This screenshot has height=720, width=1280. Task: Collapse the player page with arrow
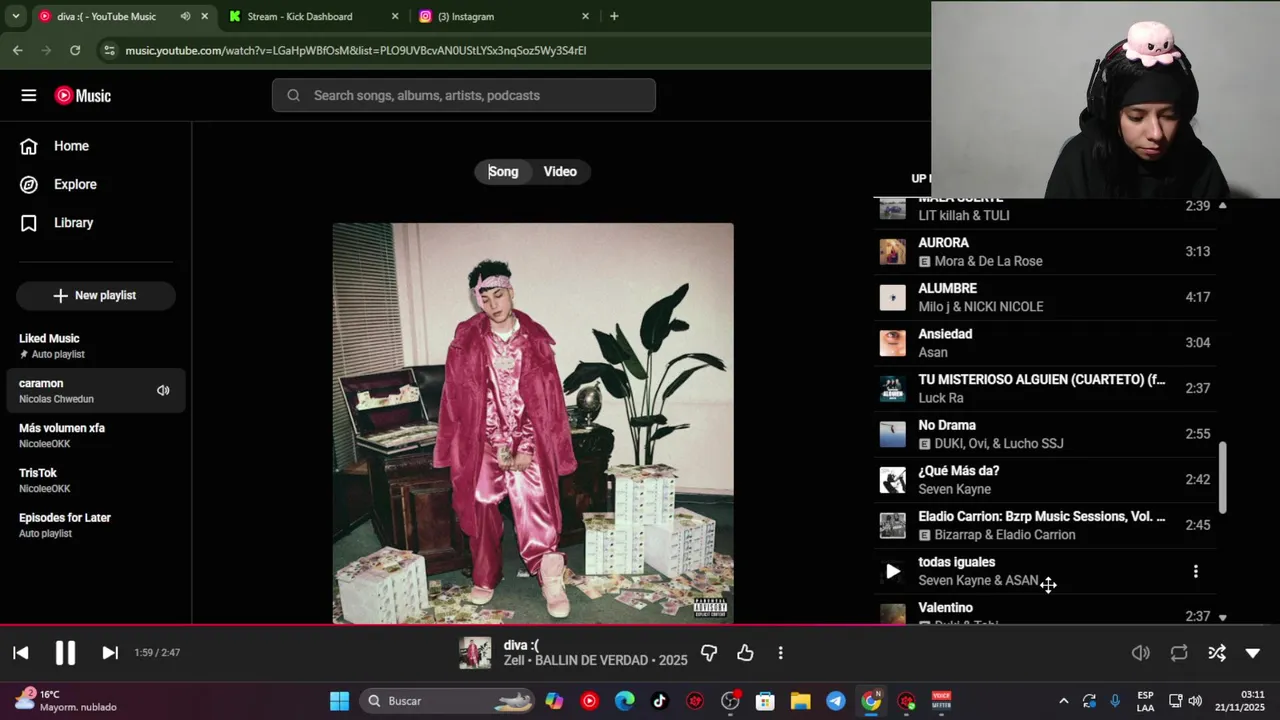[x=1253, y=653]
